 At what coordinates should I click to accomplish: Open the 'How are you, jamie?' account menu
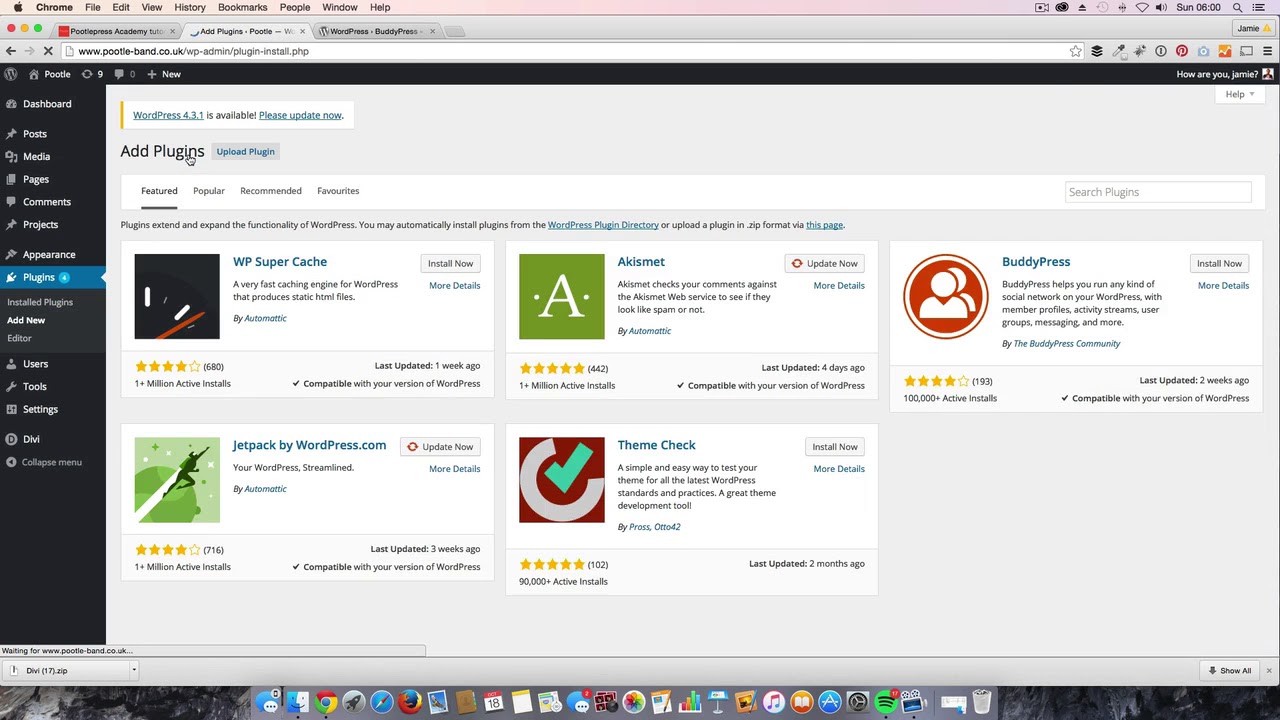click(x=1225, y=74)
